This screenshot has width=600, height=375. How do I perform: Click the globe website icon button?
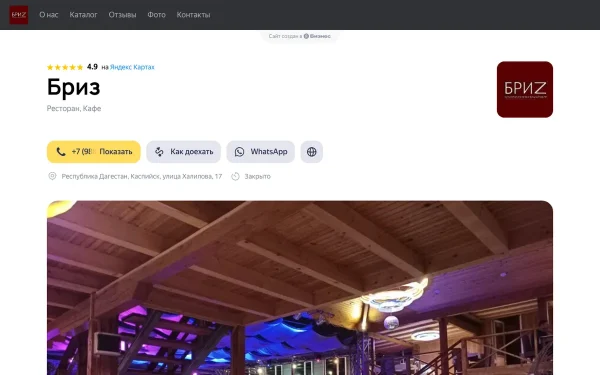tap(311, 152)
